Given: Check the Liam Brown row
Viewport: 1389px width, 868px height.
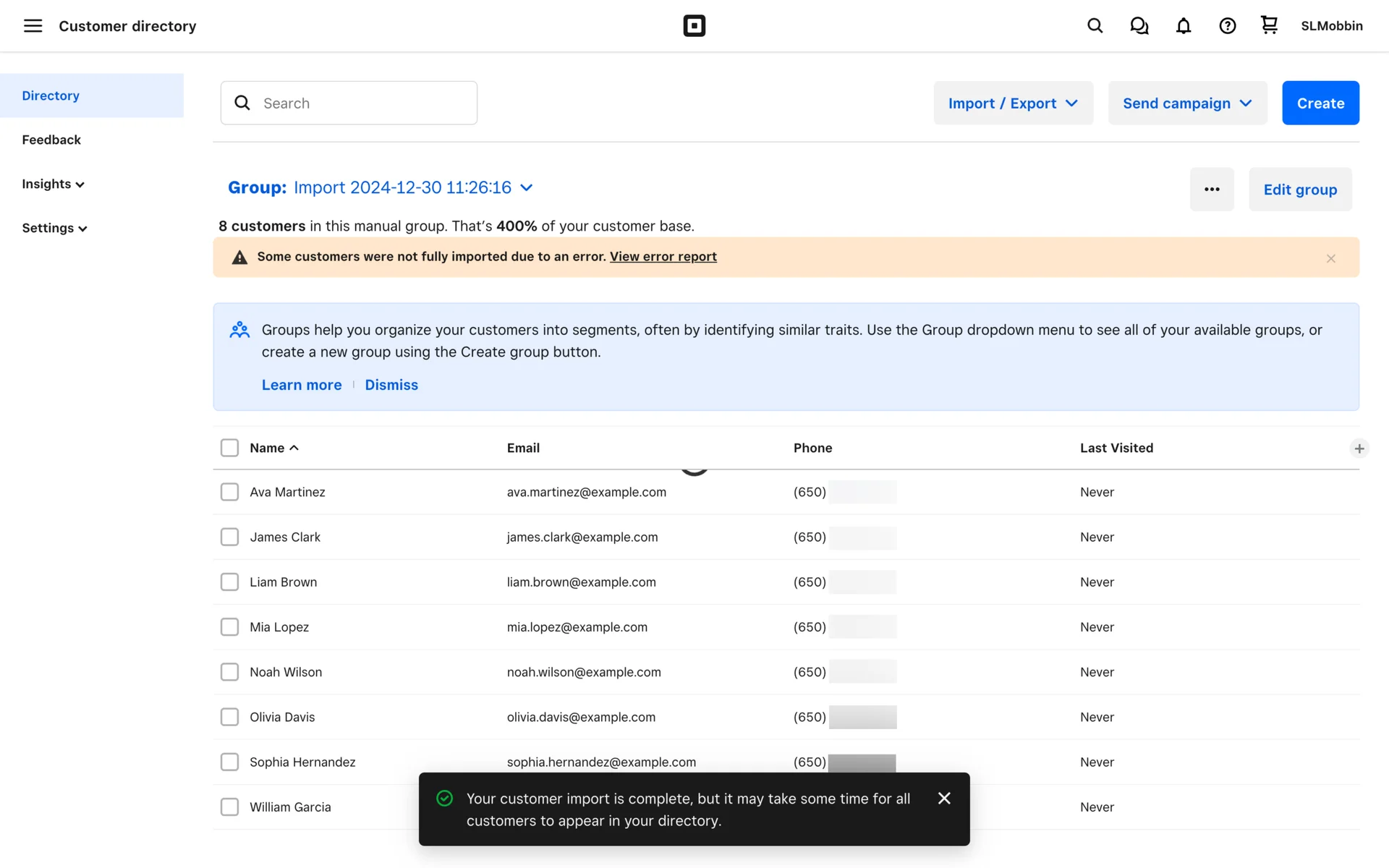Looking at the screenshot, I should 229,582.
